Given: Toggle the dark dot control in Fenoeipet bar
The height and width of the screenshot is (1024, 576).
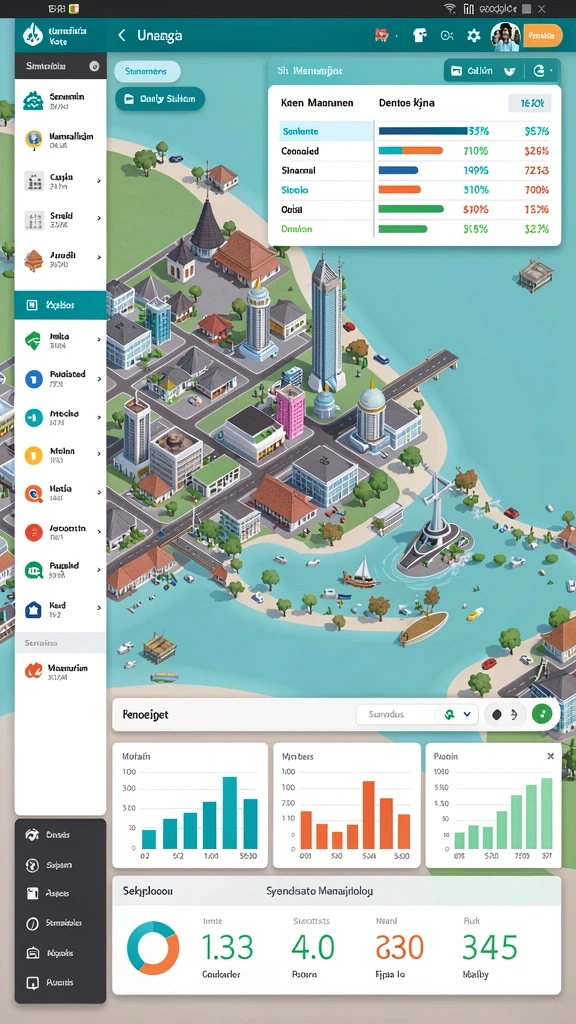Looking at the screenshot, I should pos(496,714).
